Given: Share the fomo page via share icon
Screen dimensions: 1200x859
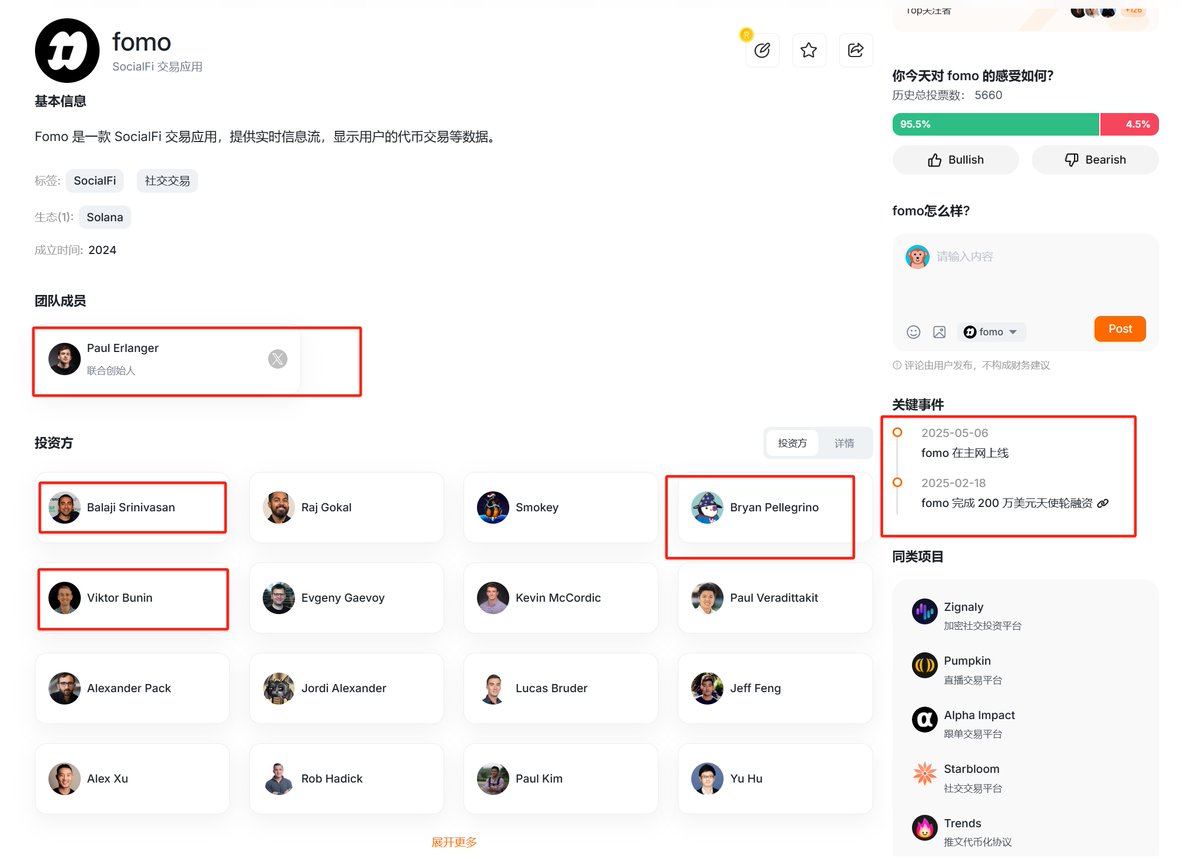Looking at the screenshot, I should click(x=856, y=50).
